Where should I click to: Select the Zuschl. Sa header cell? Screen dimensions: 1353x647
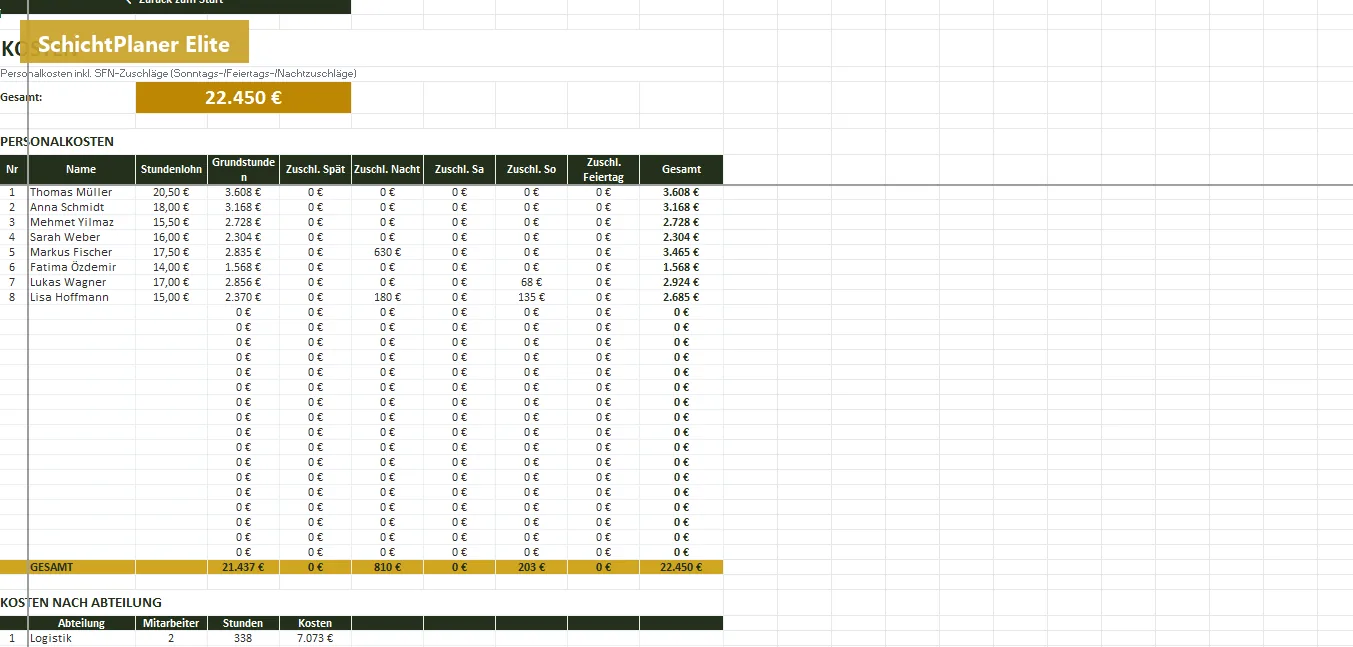pyautogui.click(x=459, y=170)
